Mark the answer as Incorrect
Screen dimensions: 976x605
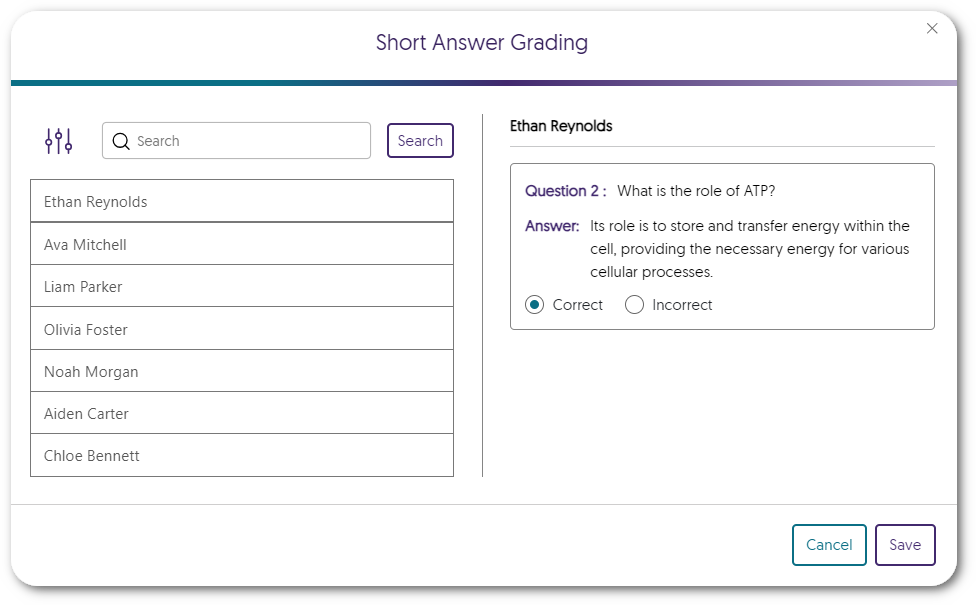[x=634, y=305]
